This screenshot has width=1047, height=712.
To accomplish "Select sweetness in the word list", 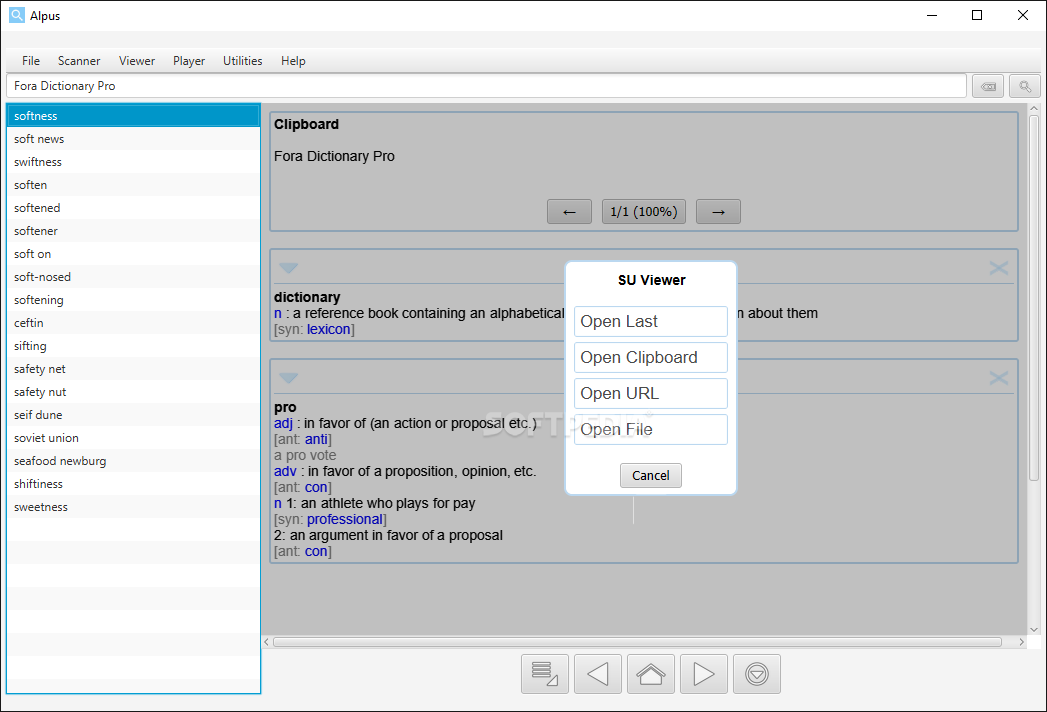I will pos(134,508).
